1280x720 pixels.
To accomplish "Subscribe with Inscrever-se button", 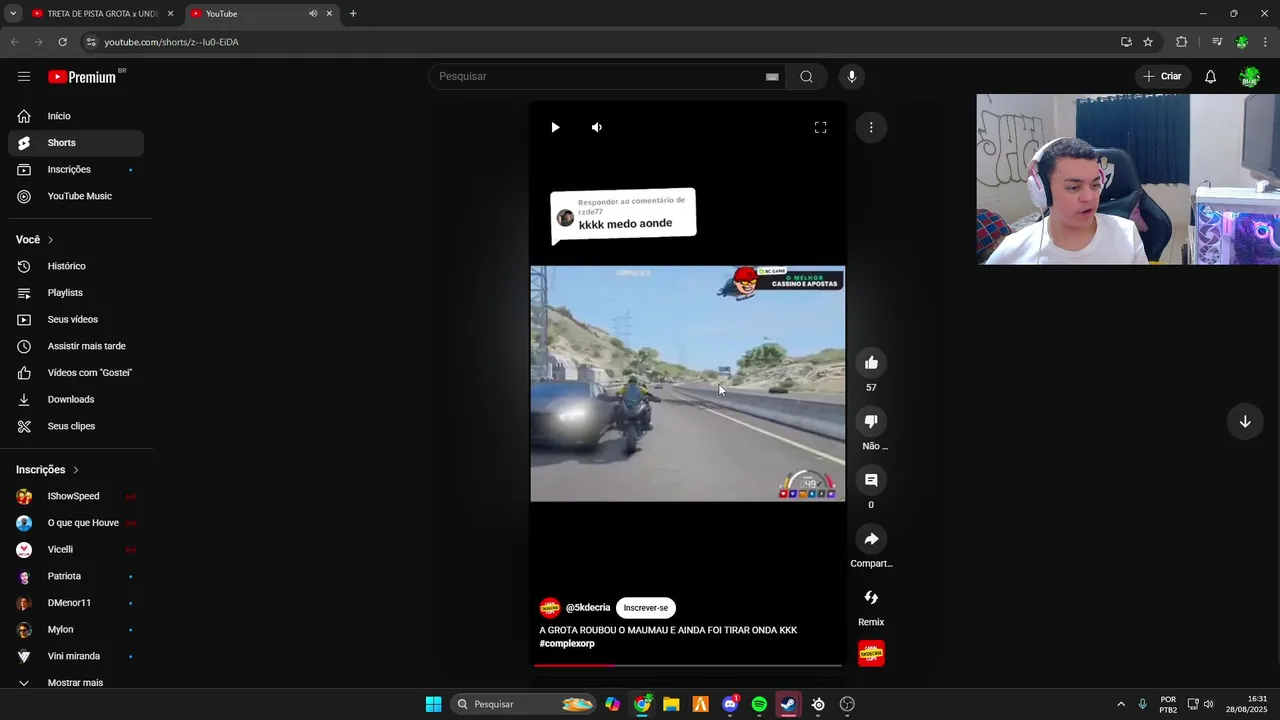I will click(x=646, y=608).
